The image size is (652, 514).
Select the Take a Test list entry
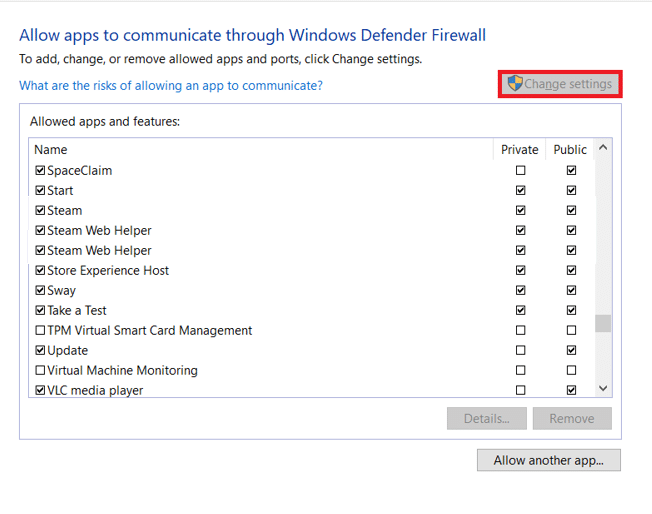click(77, 311)
